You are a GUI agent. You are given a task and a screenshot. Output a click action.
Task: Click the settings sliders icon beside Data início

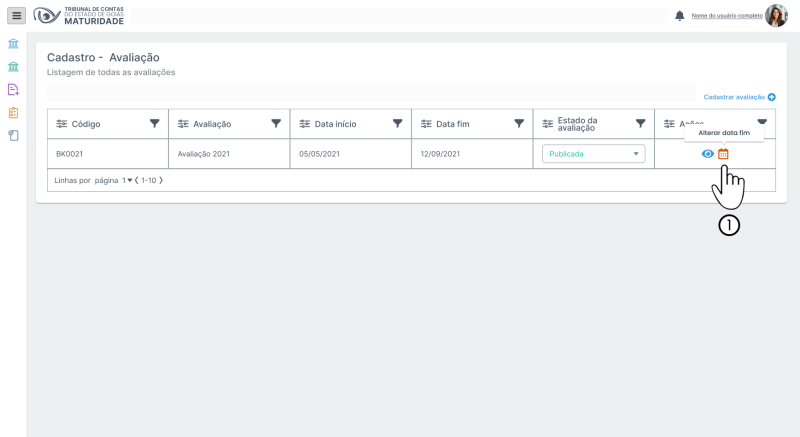[305, 124]
